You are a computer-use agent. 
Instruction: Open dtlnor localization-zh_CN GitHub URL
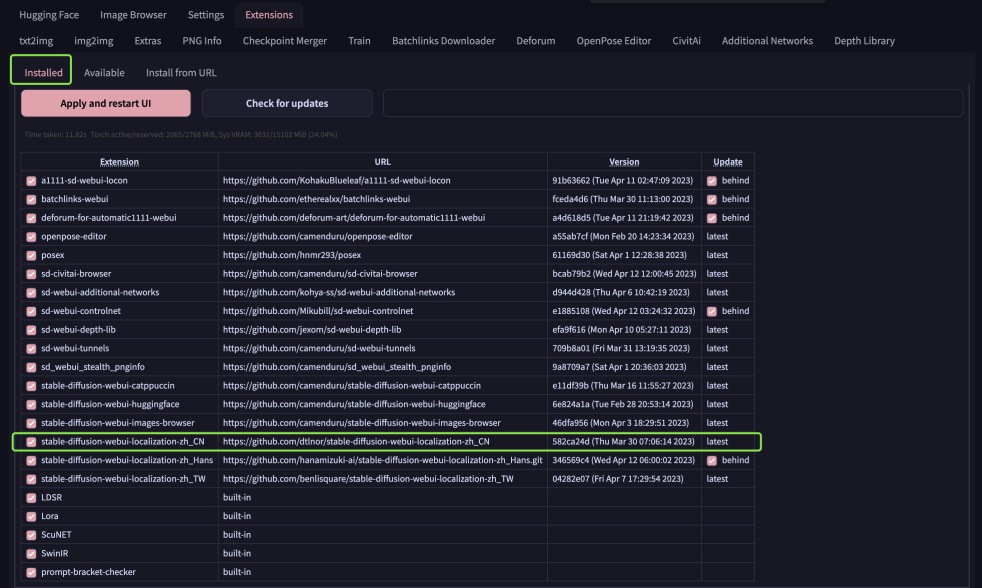356,441
